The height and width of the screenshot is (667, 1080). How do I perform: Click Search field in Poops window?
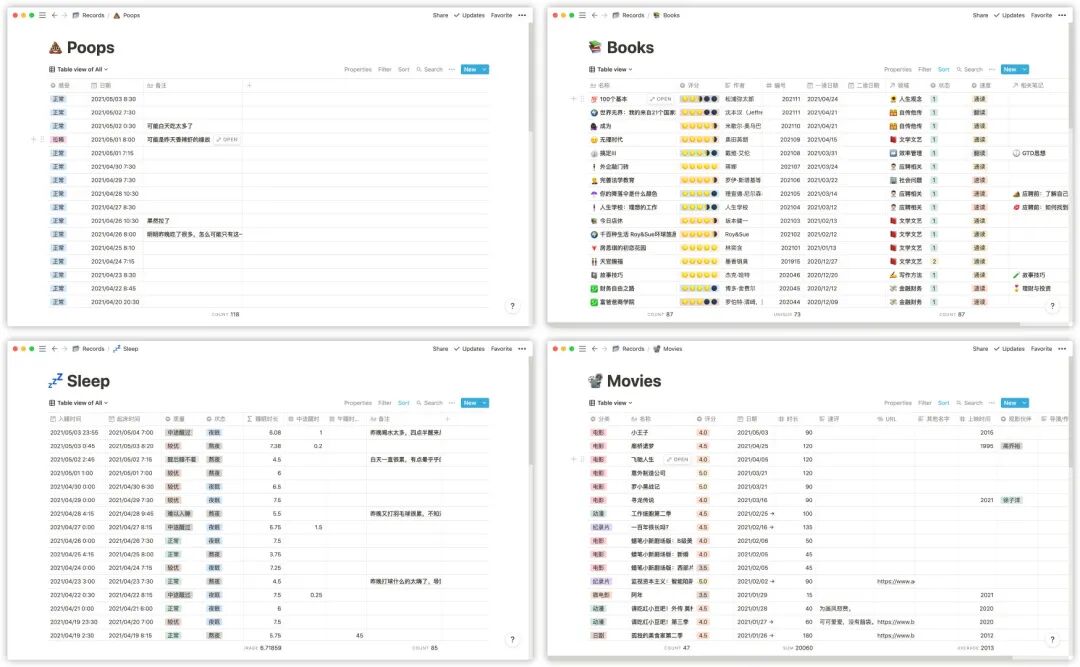tap(430, 70)
